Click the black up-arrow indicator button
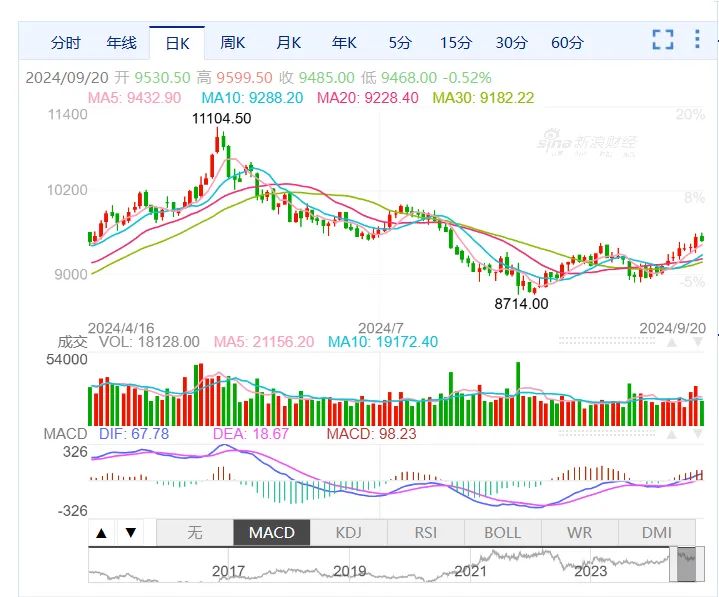Screen dimensions: 719x597 click(102, 532)
